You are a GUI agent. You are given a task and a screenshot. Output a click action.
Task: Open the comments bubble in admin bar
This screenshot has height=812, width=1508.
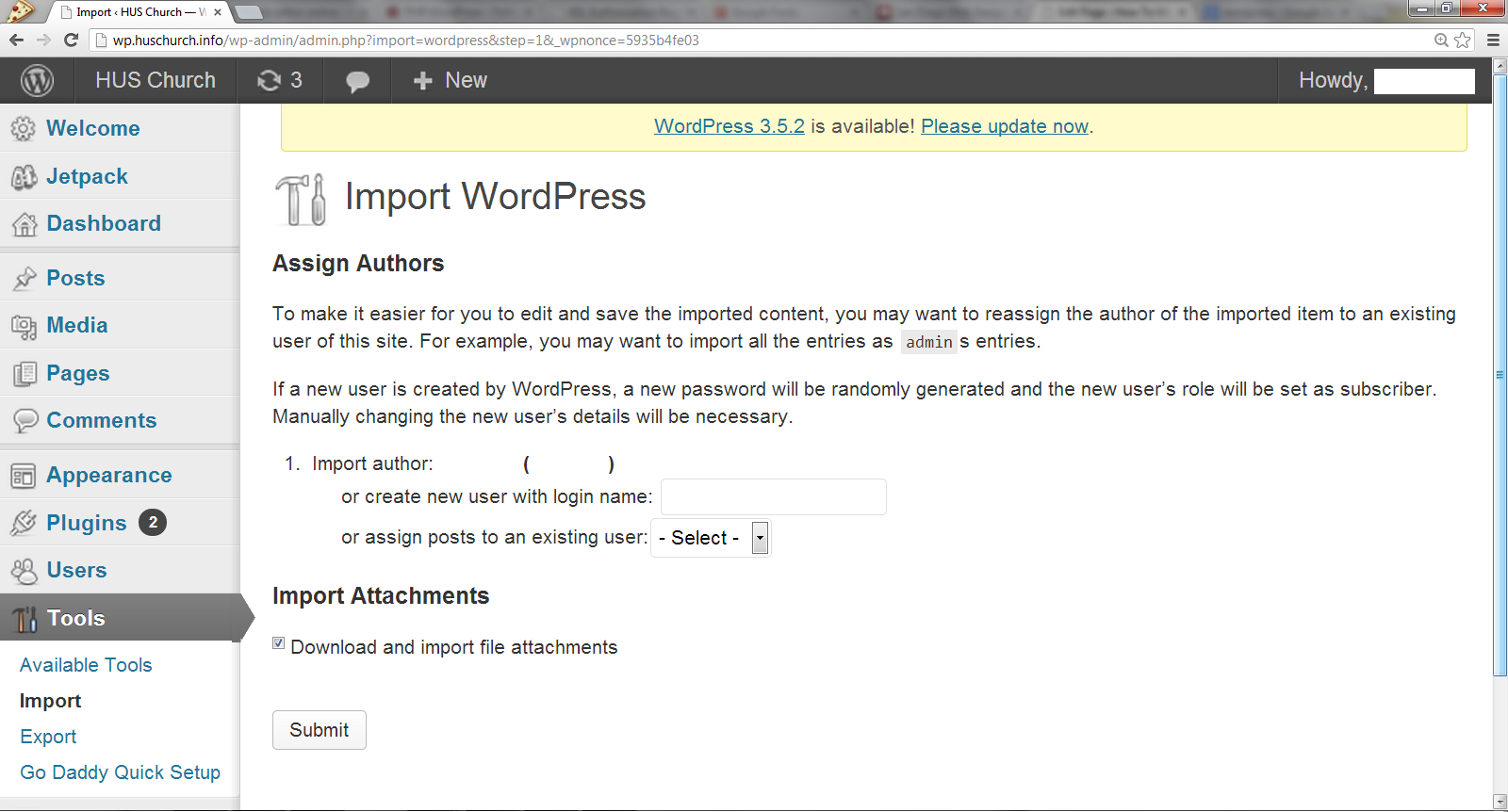(x=357, y=82)
